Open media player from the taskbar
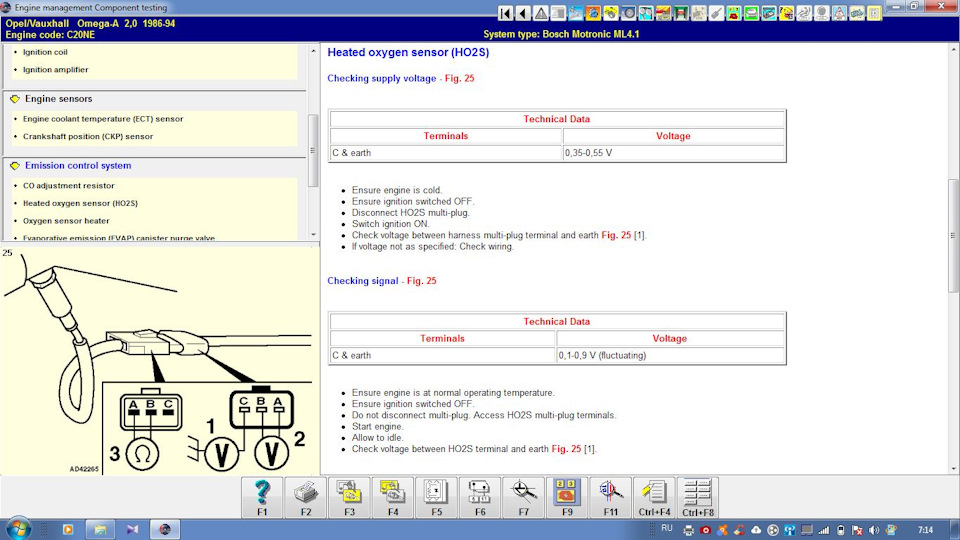The width and height of the screenshot is (960, 540). [x=68, y=529]
